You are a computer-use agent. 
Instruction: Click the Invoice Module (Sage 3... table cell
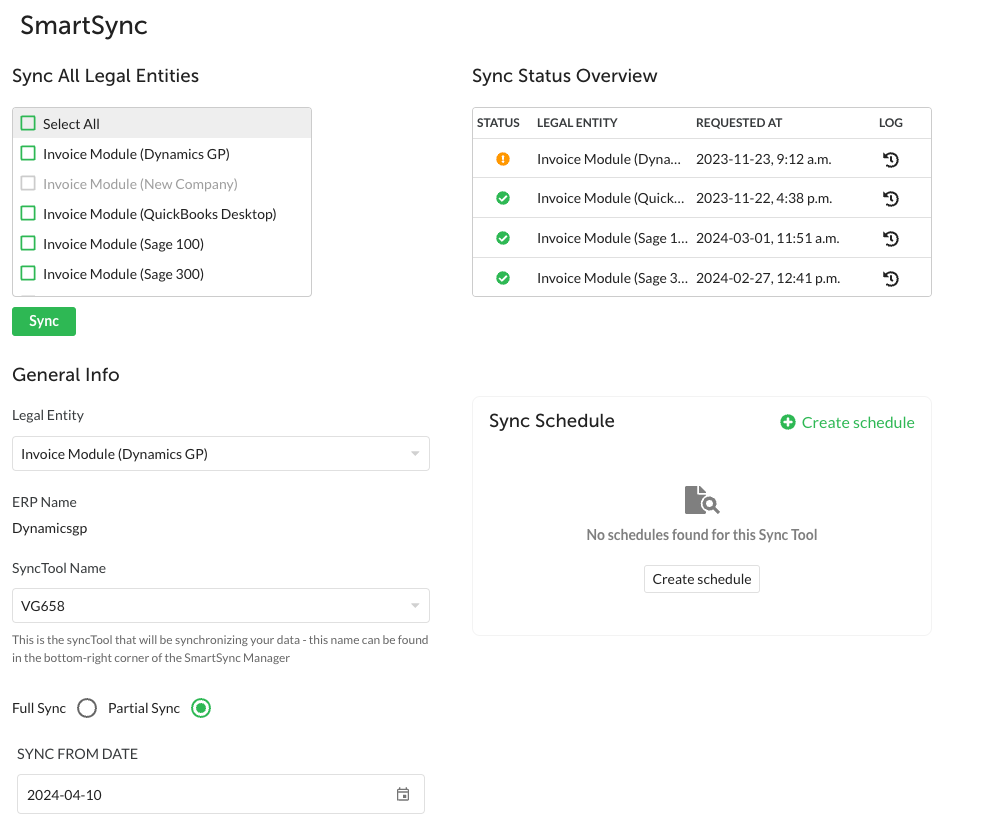(x=612, y=278)
